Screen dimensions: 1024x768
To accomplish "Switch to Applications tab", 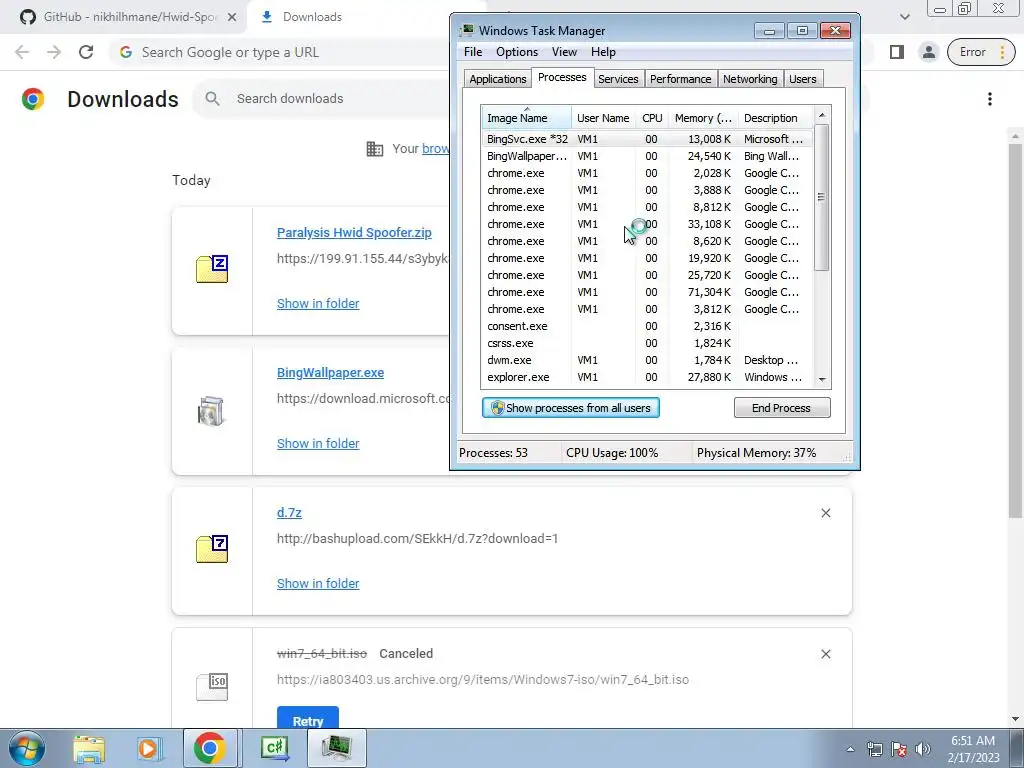I will coord(498,79).
